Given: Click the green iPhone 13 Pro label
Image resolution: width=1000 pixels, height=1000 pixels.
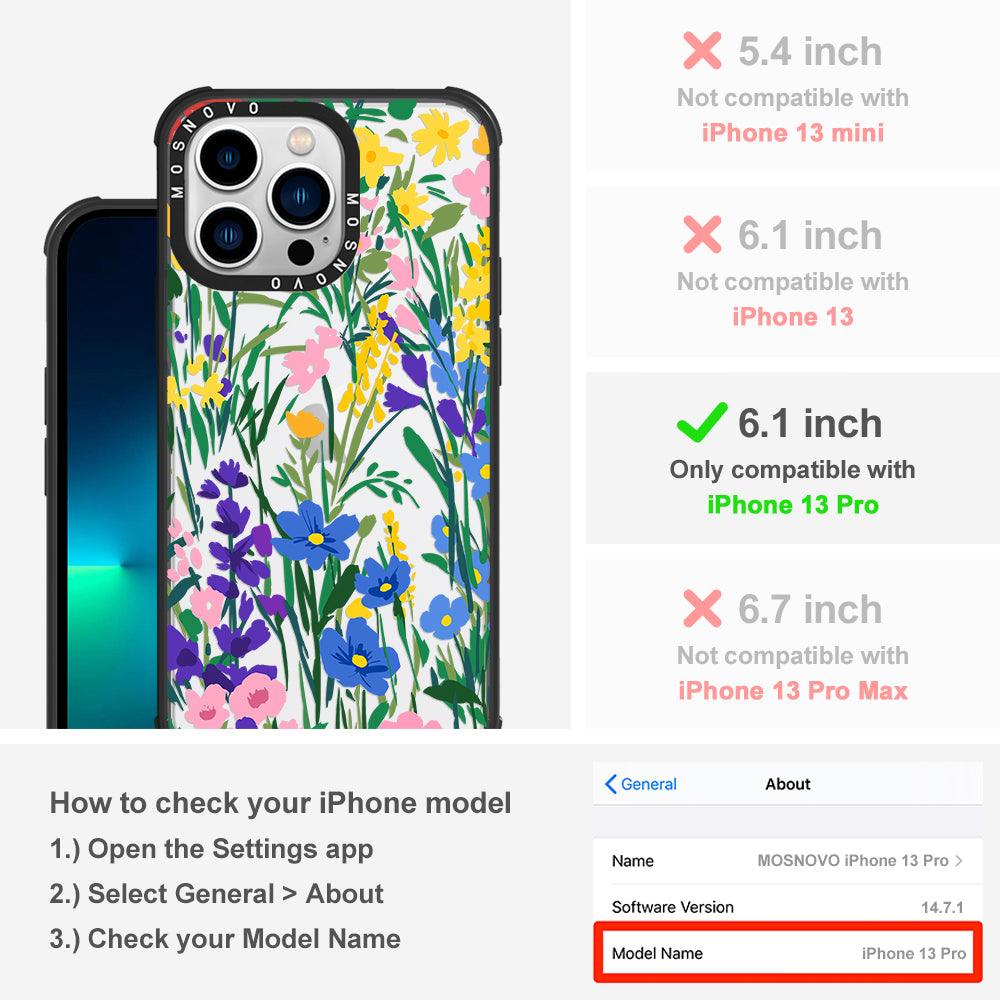Looking at the screenshot, I should [793, 504].
